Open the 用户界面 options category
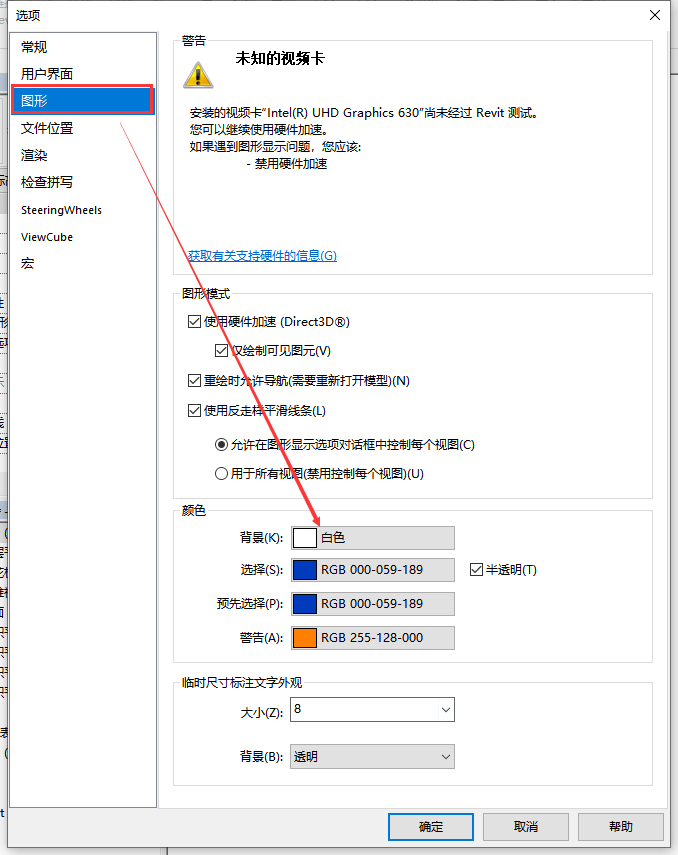This screenshot has height=855, width=678. [83, 74]
